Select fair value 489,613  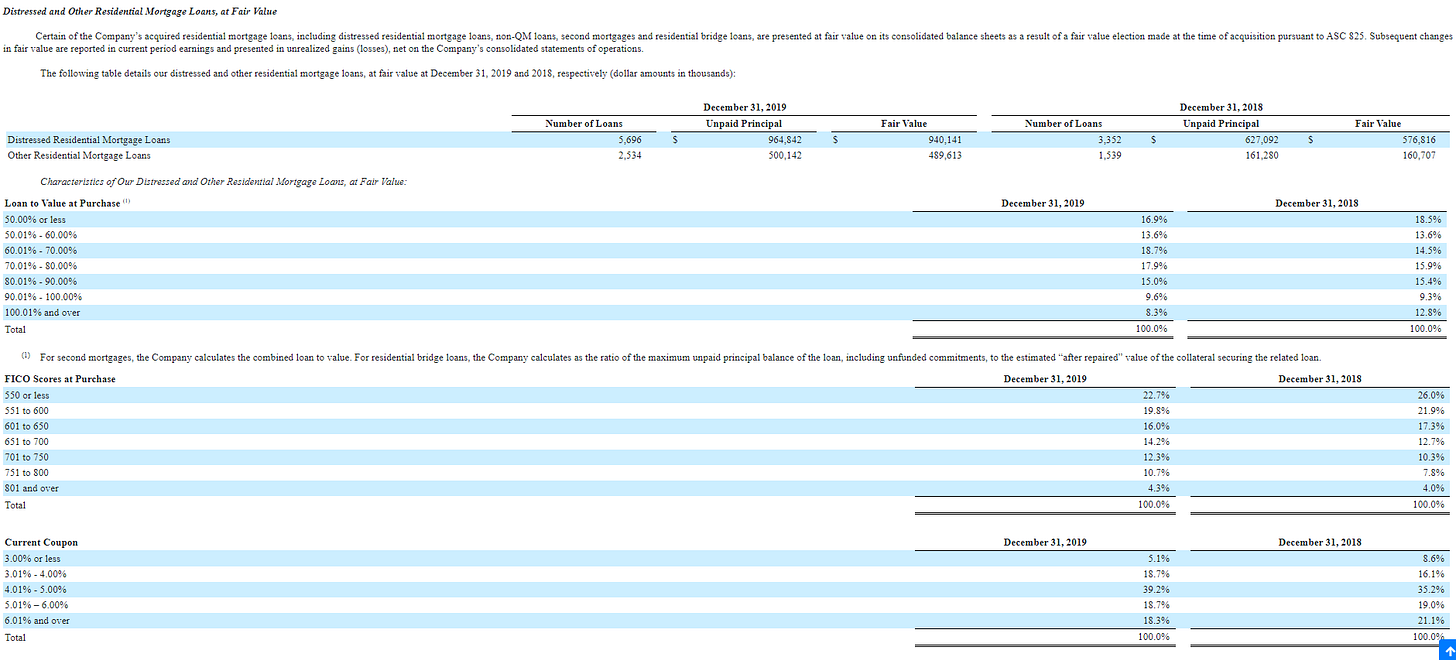(x=944, y=156)
